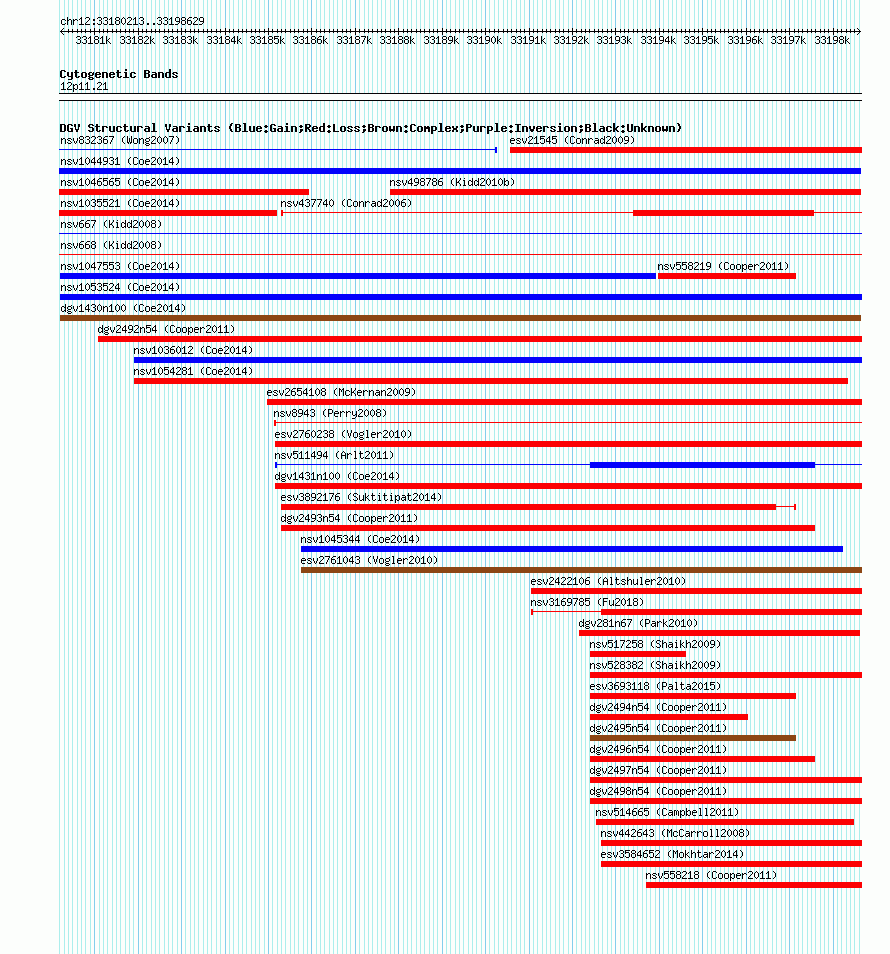Select the nsv1035521 (Coe2014) label
890x954 pixels.
click(120, 203)
